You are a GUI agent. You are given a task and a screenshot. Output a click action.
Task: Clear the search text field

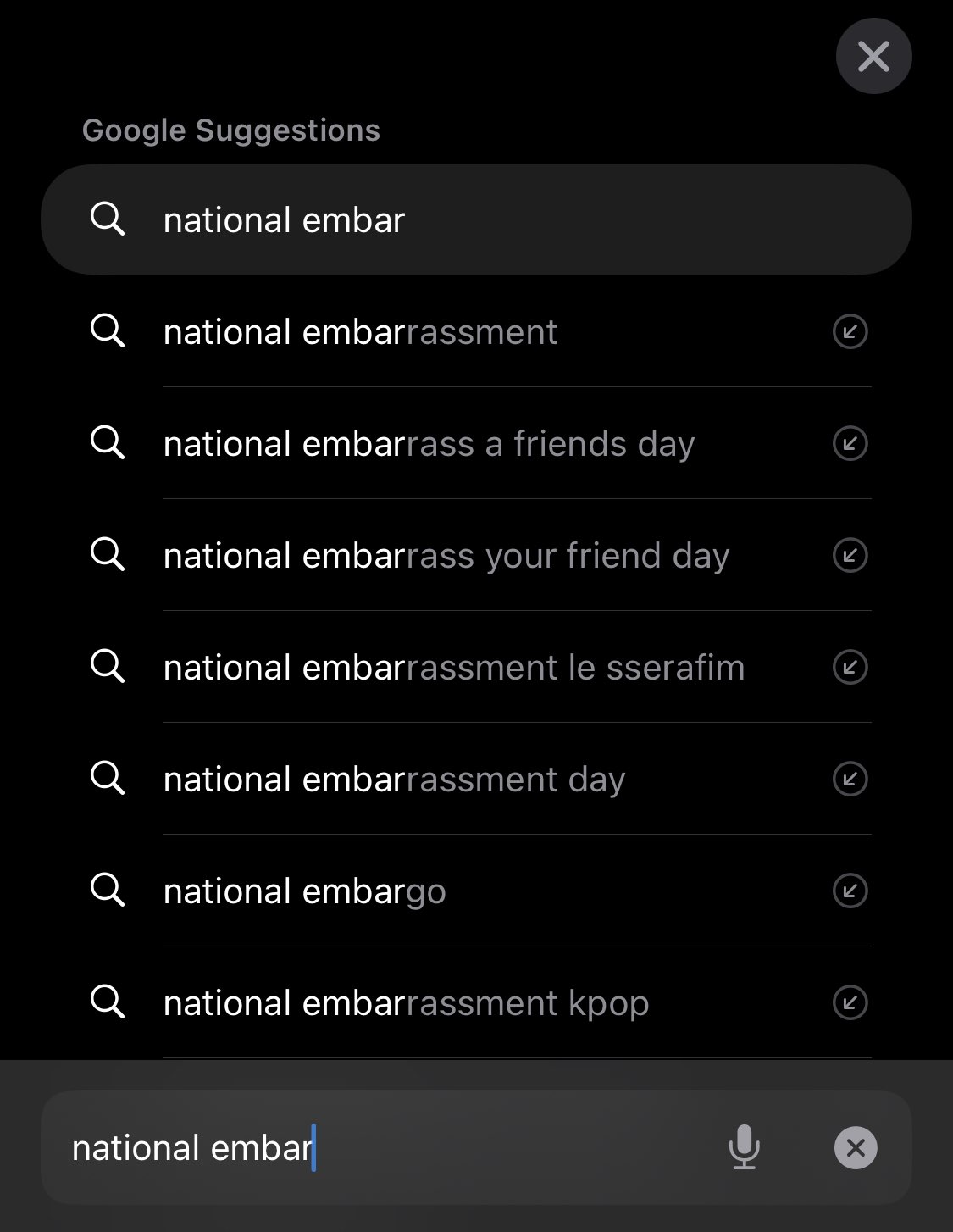[856, 1148]
